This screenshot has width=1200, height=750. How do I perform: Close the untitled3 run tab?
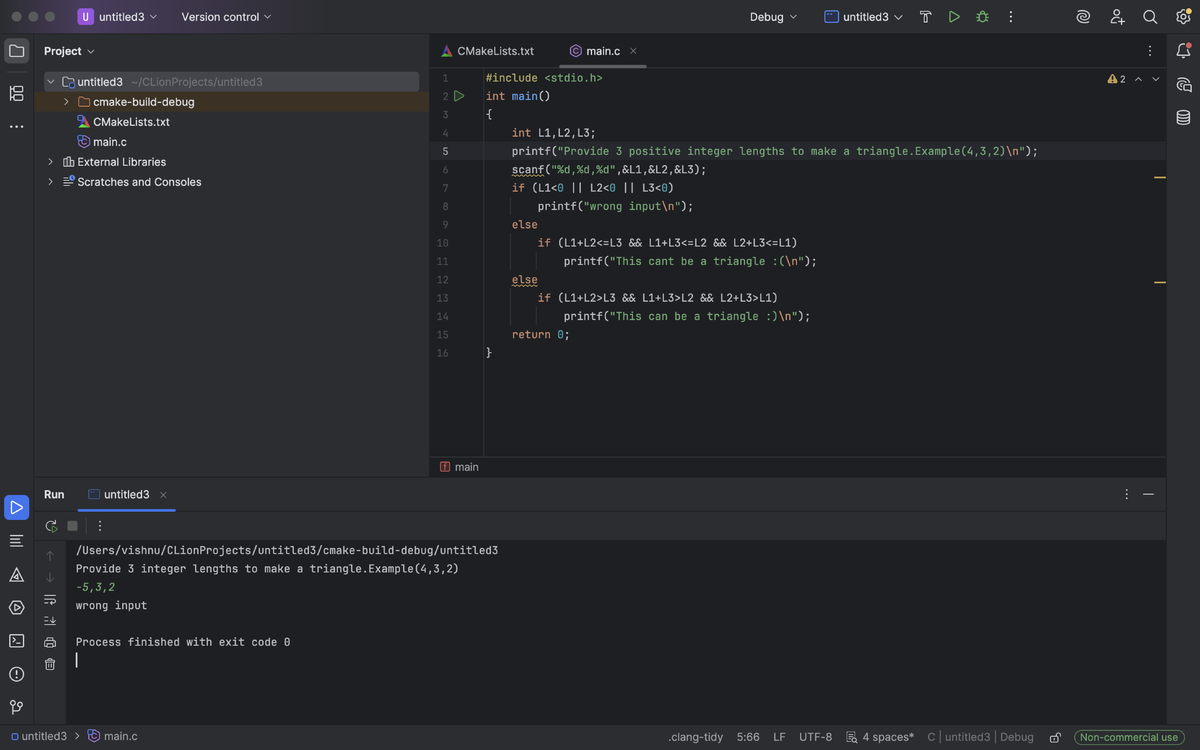[163, 495]
